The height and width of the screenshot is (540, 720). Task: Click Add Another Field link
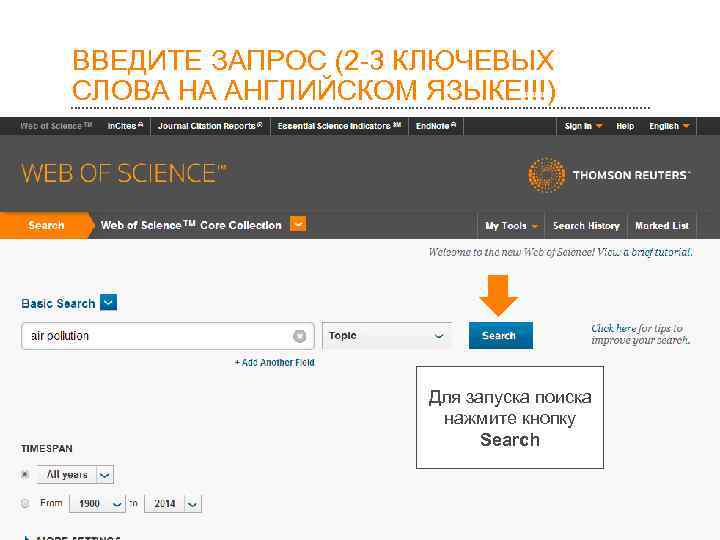(x=275, y=362)
